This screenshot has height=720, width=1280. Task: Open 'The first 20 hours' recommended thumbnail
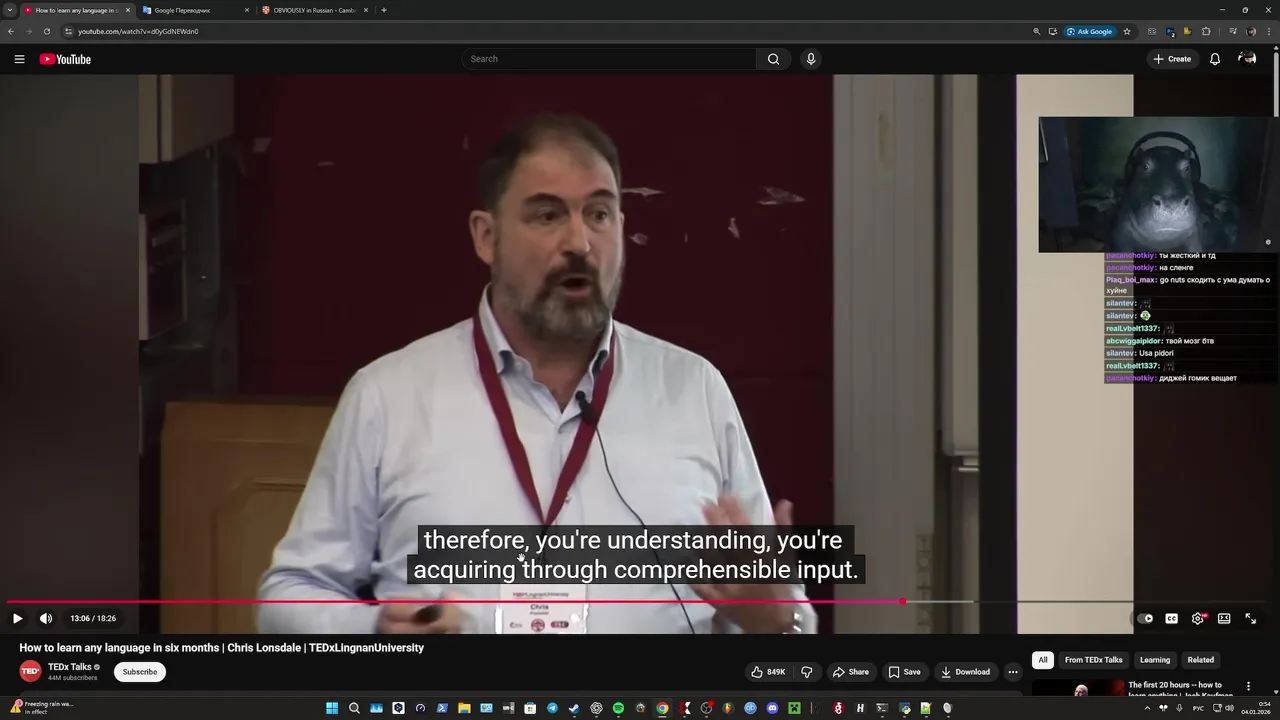[1078, 689]
